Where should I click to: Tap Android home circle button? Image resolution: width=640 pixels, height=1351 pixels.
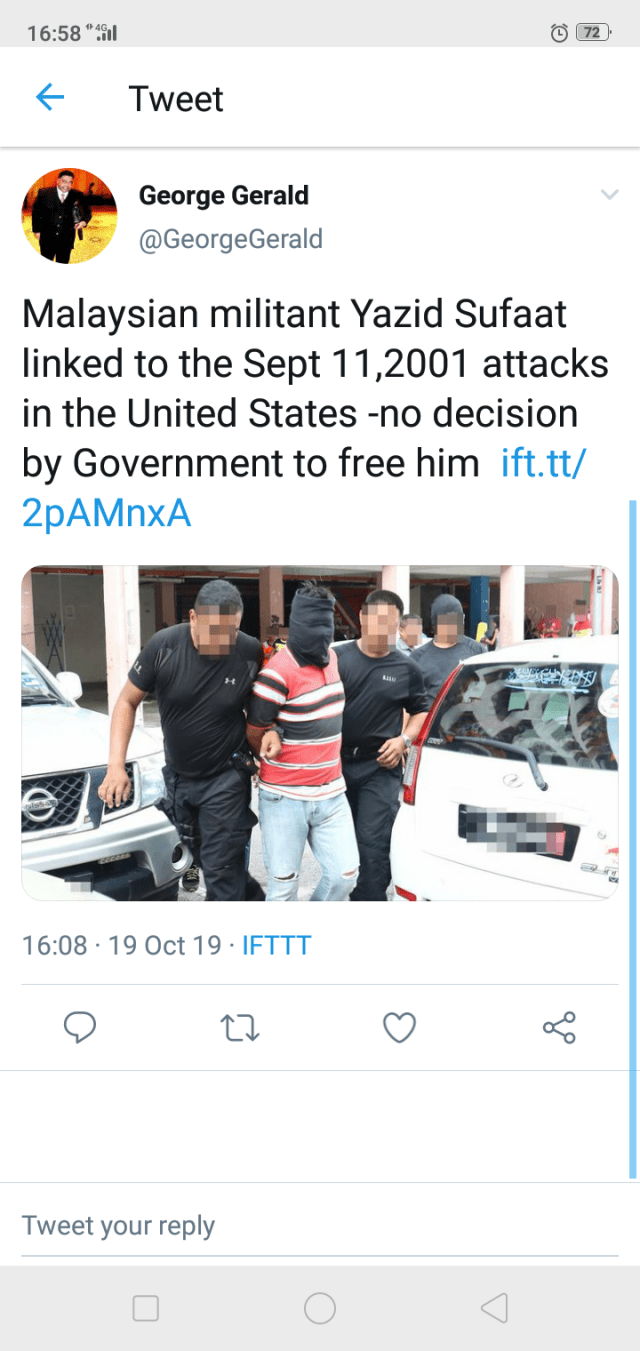point(320,1308)
